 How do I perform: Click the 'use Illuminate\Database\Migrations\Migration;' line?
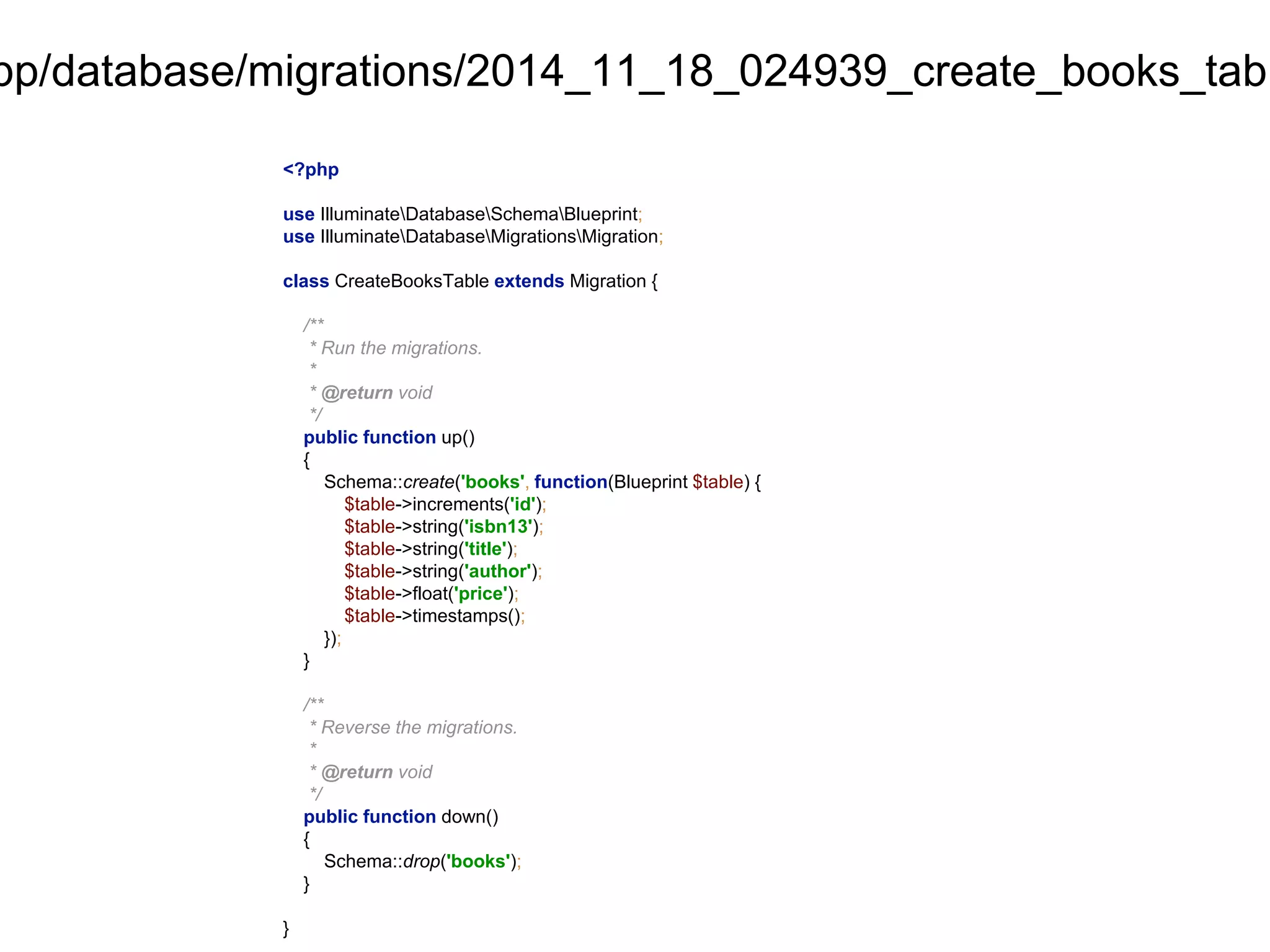[473, 237]
